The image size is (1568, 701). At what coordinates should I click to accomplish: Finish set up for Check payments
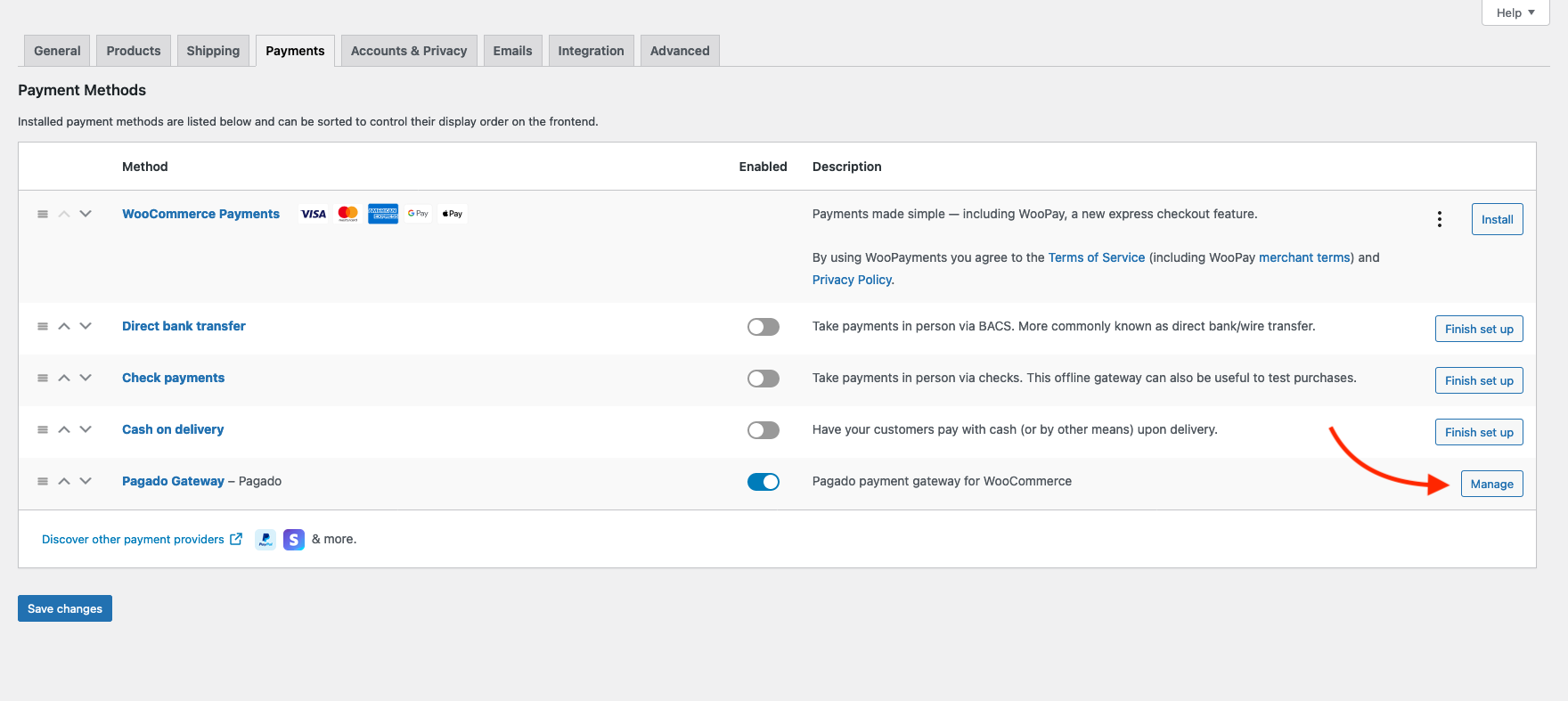(1479, 380)
